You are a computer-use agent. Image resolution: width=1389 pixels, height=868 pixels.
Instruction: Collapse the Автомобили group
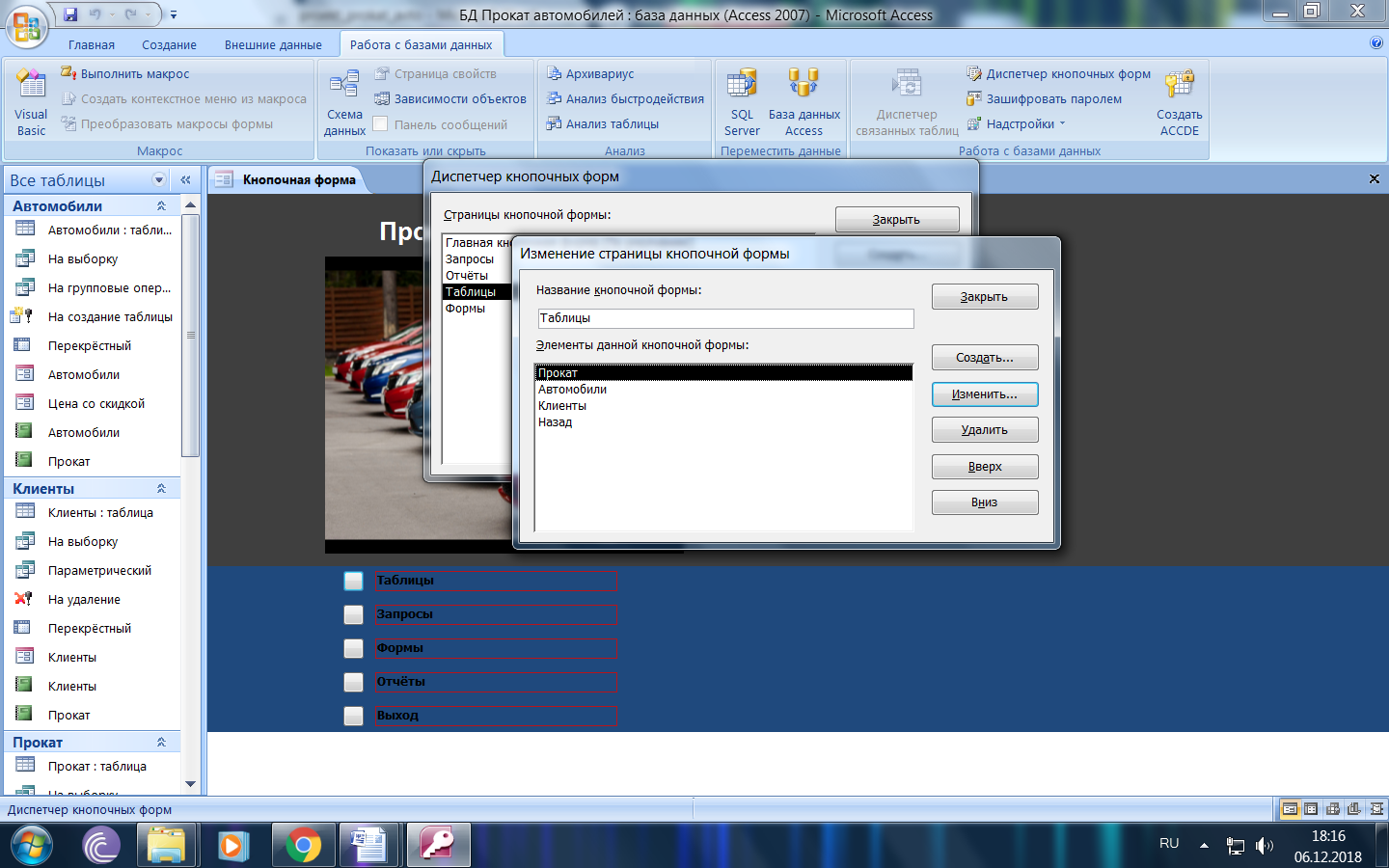click(161, 205)
